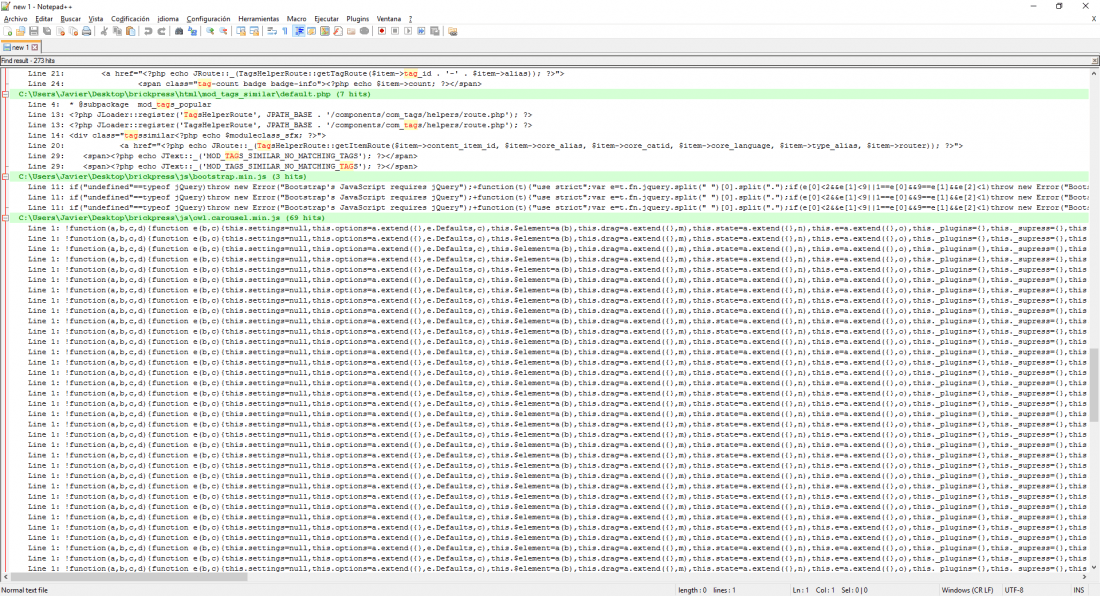Click the horizontal scrollbar thumb at bottom
This screenshot has height=596, width=1100.
128,577
